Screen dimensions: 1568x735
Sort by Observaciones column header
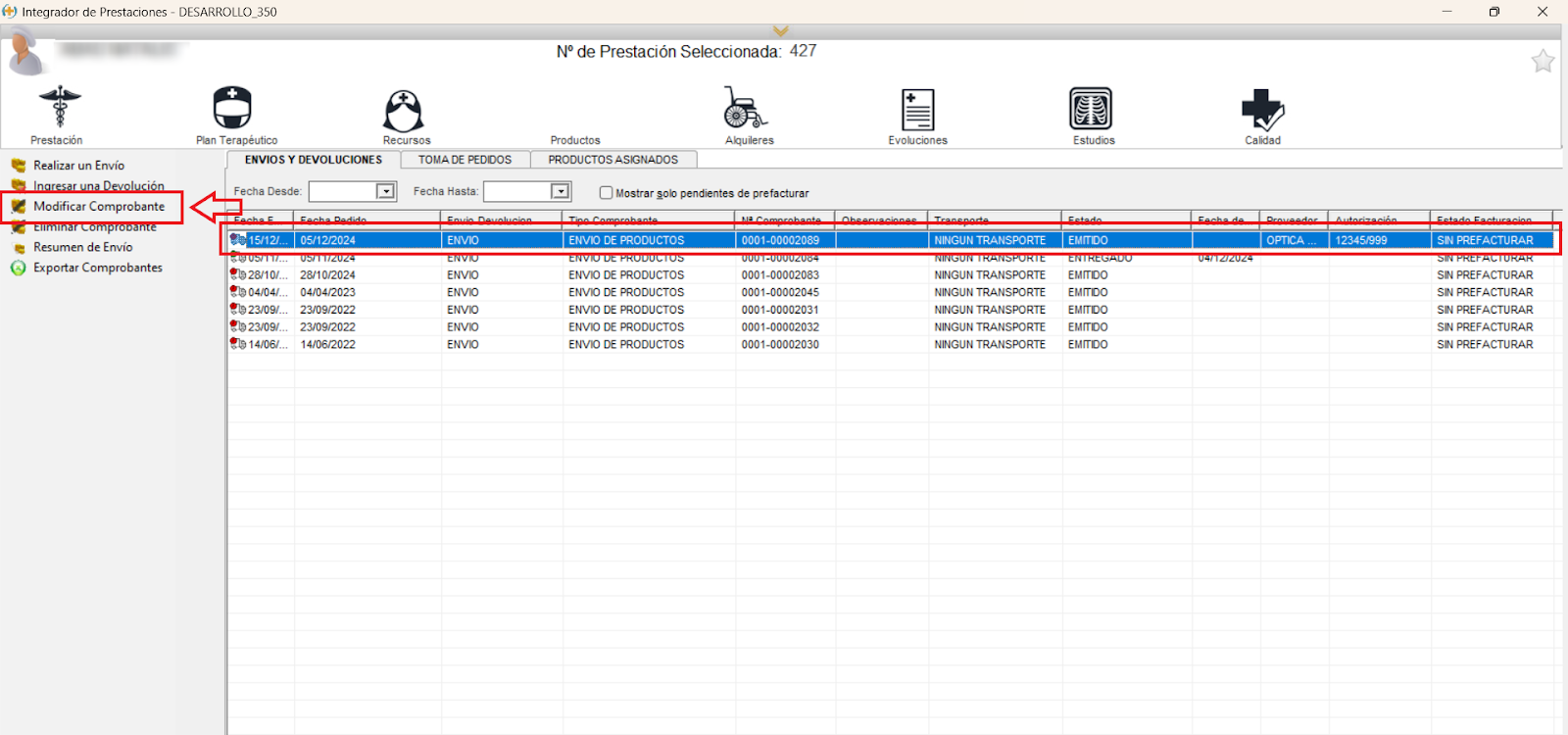[881, 220]
